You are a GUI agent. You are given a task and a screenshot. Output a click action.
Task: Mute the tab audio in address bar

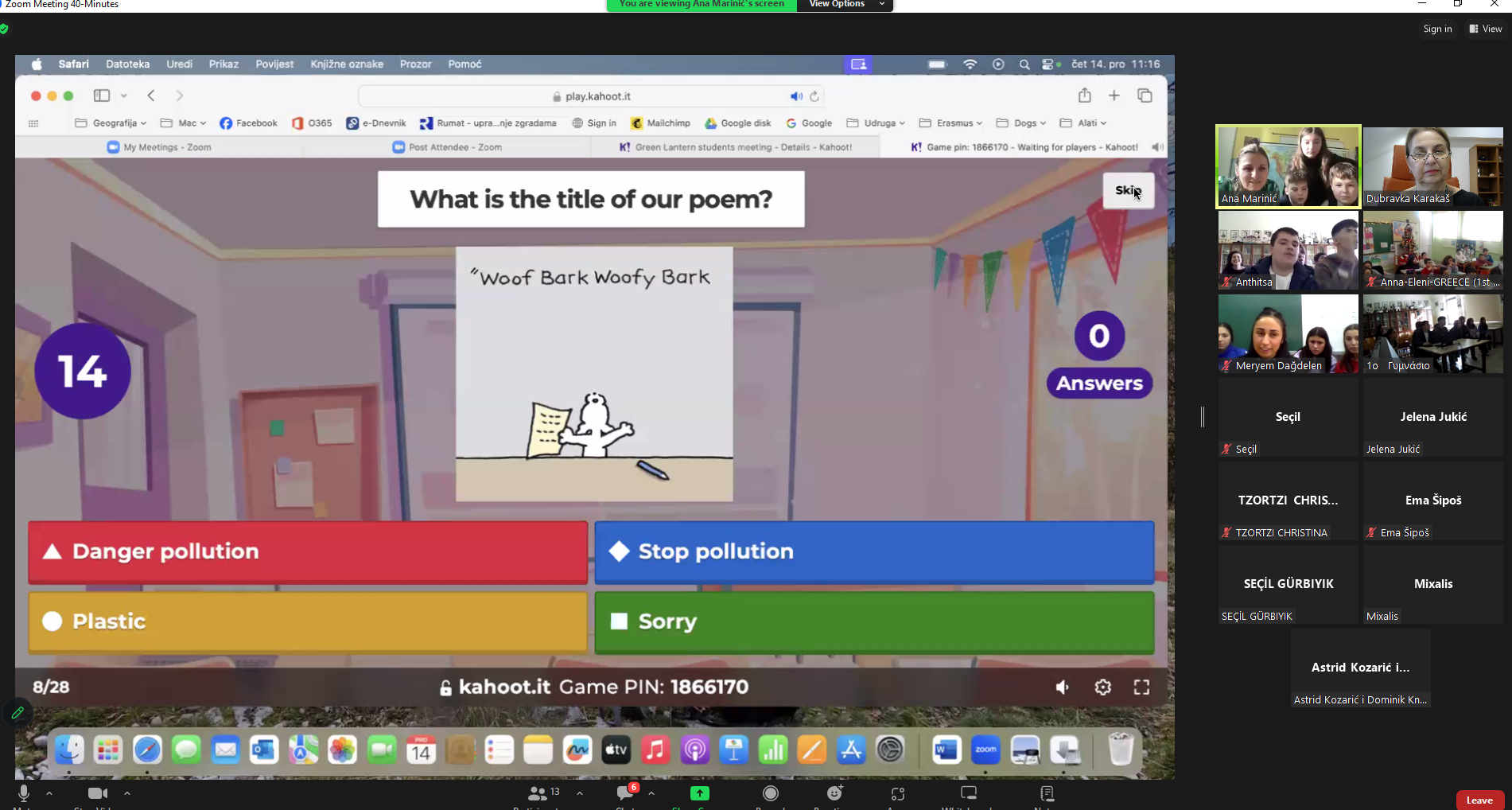[x=795, y=96]
